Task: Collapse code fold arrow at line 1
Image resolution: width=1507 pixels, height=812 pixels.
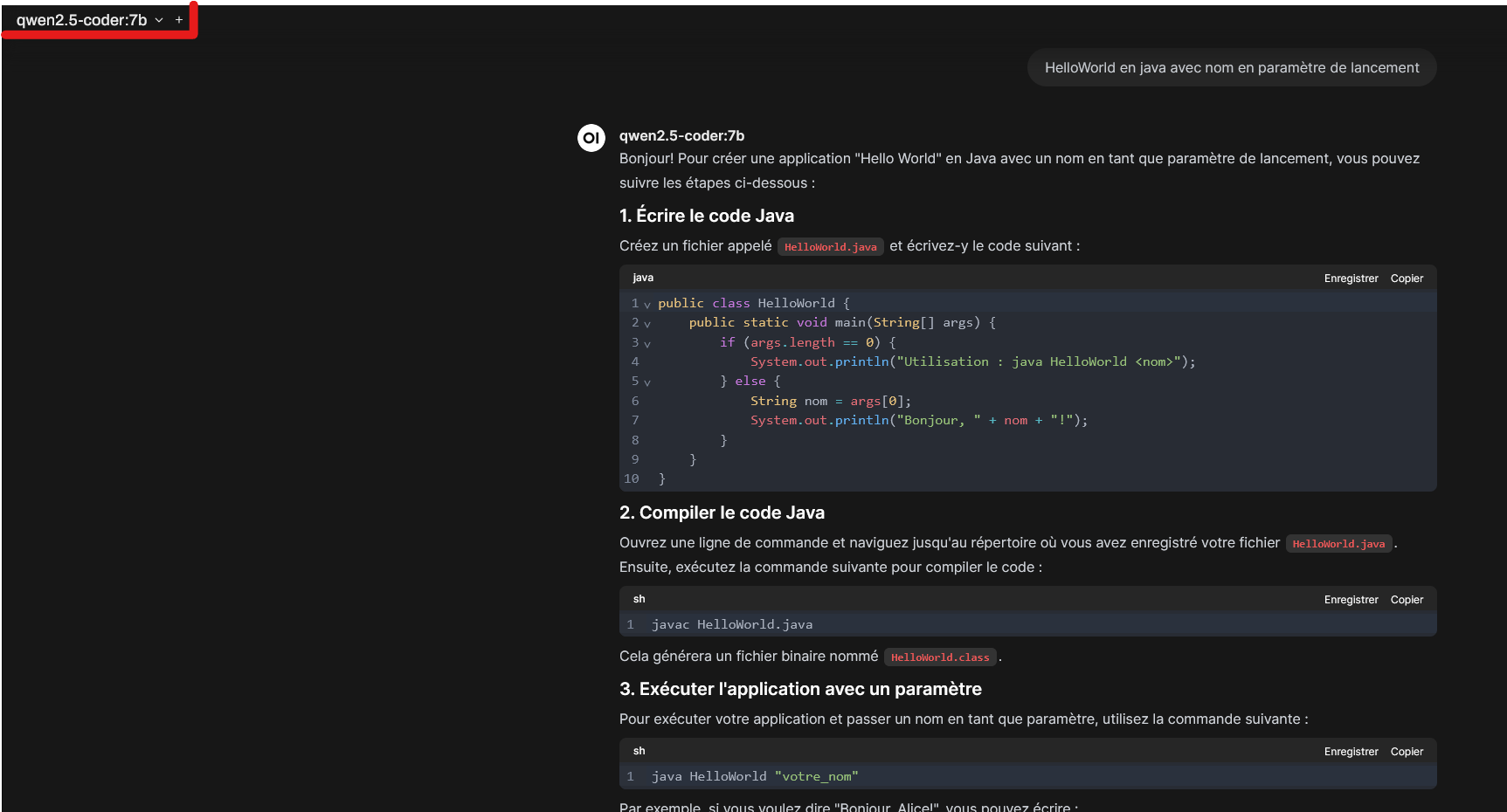Action: tap(647, 305)
